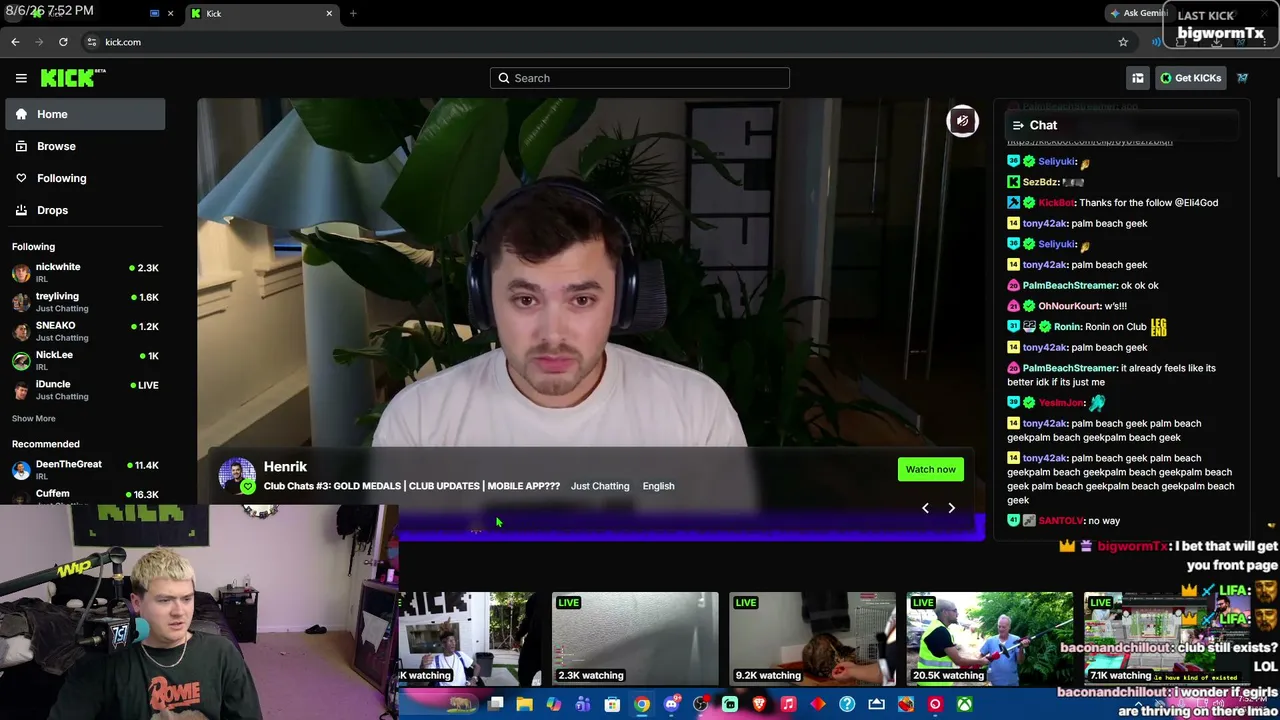Click the Following heart icon

click(21, 178)
